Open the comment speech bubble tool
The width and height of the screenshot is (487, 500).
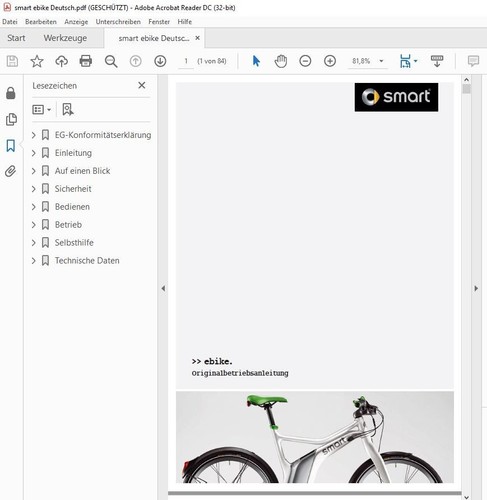pyautogui.click(x=473, y=61)
